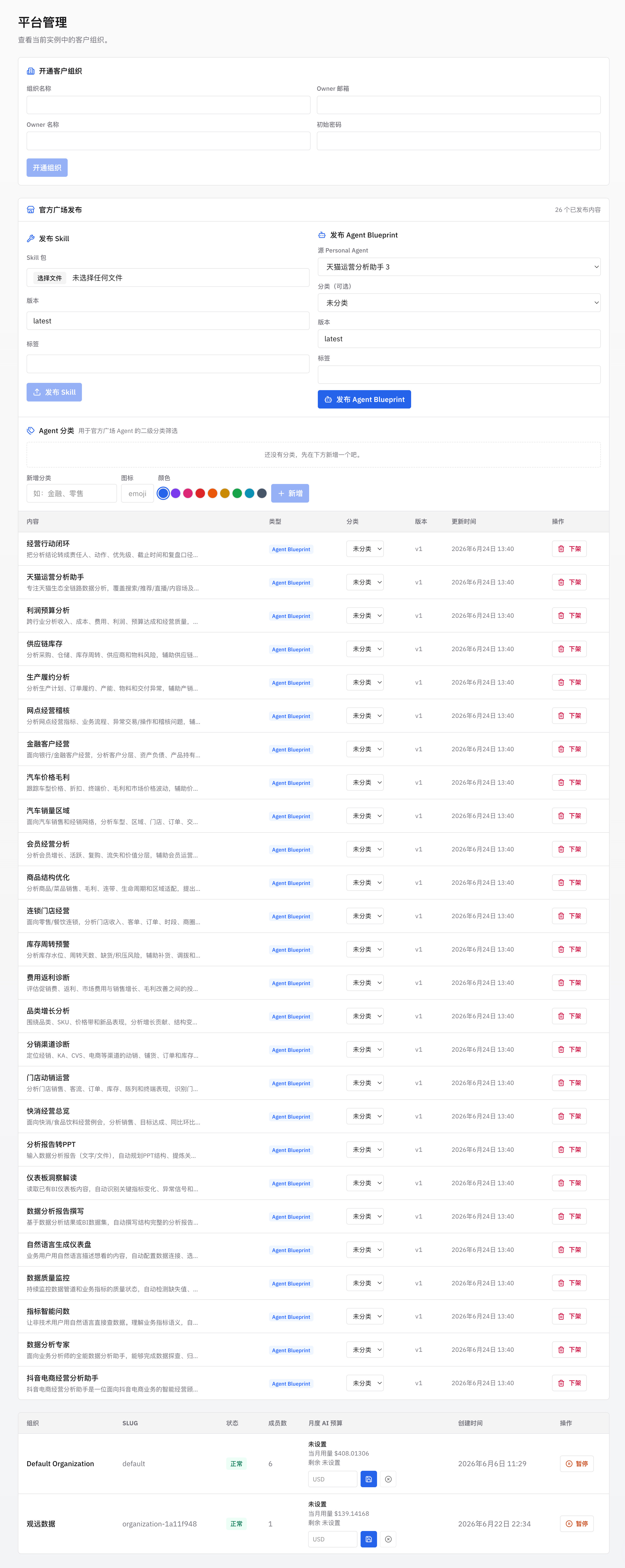This screenshot has width=625, height=1568.
Task: Focus emoji 图标 input
Action: click(x=138, y=494)
